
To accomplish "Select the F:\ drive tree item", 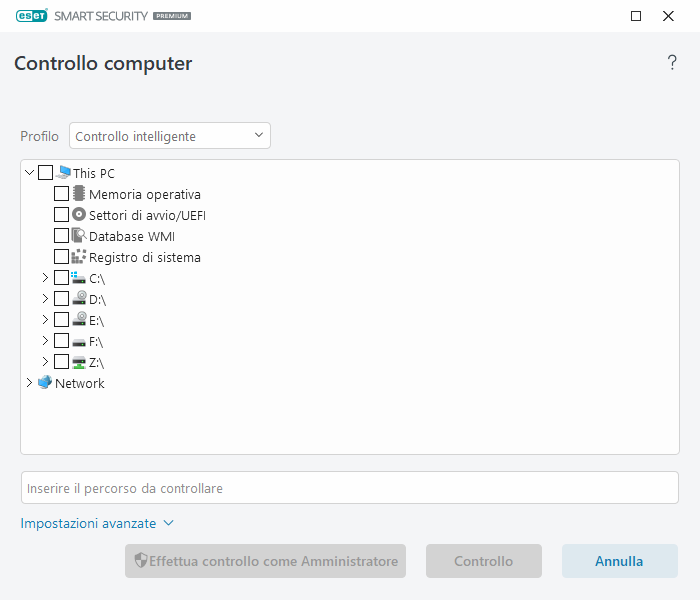I will [96, 341].
